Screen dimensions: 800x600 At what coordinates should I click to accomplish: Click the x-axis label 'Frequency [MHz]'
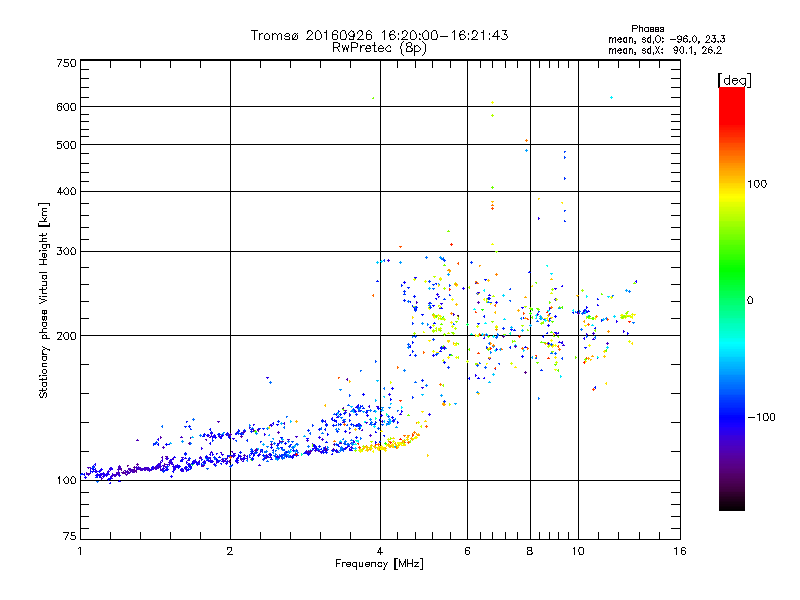379,564
